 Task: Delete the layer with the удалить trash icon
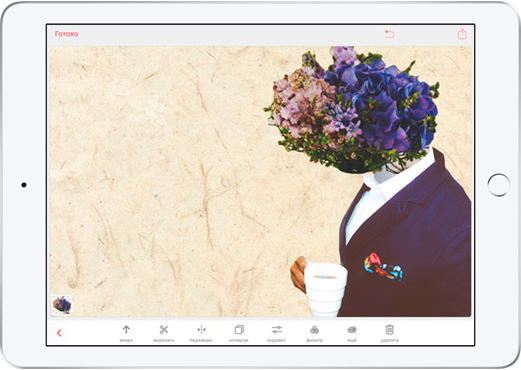point(390,333)
